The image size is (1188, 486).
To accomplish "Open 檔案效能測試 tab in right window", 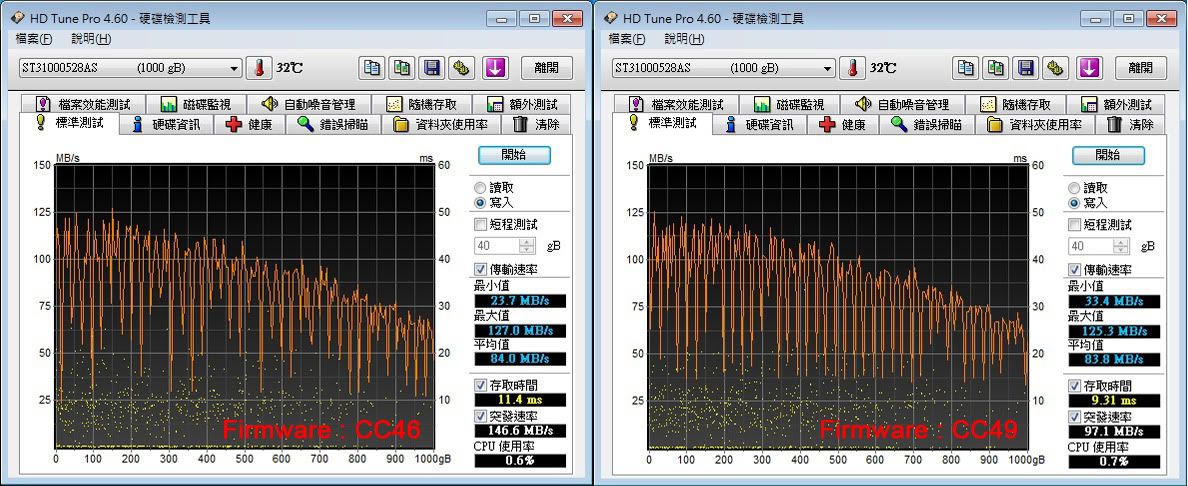I will point(678,104).
